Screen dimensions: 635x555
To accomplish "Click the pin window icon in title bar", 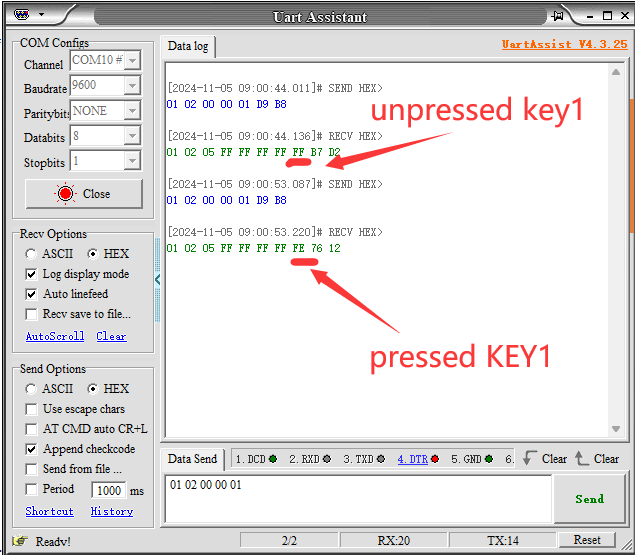I will (x=558, y=16).
